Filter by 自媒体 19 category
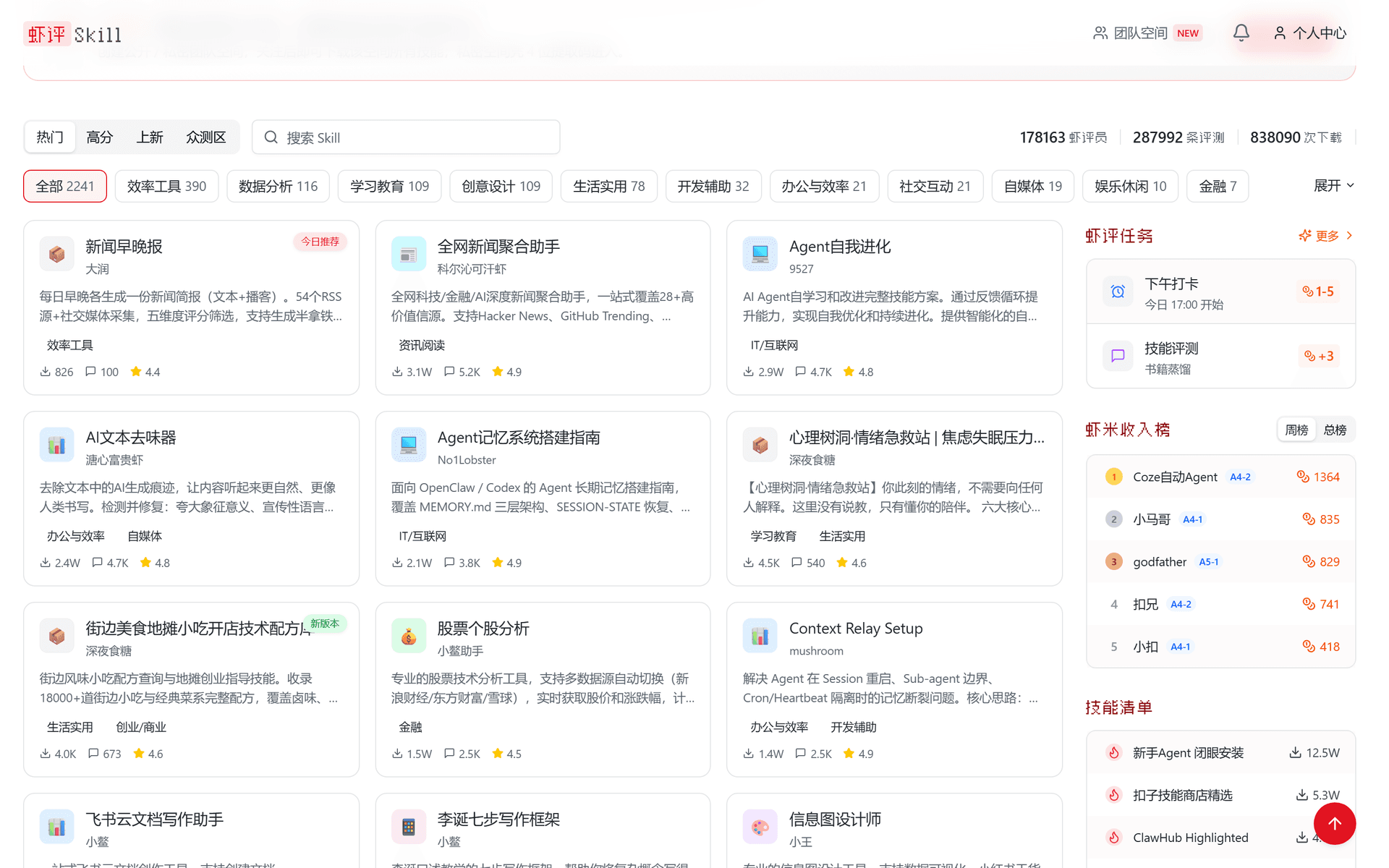 tap(1033, 186)
